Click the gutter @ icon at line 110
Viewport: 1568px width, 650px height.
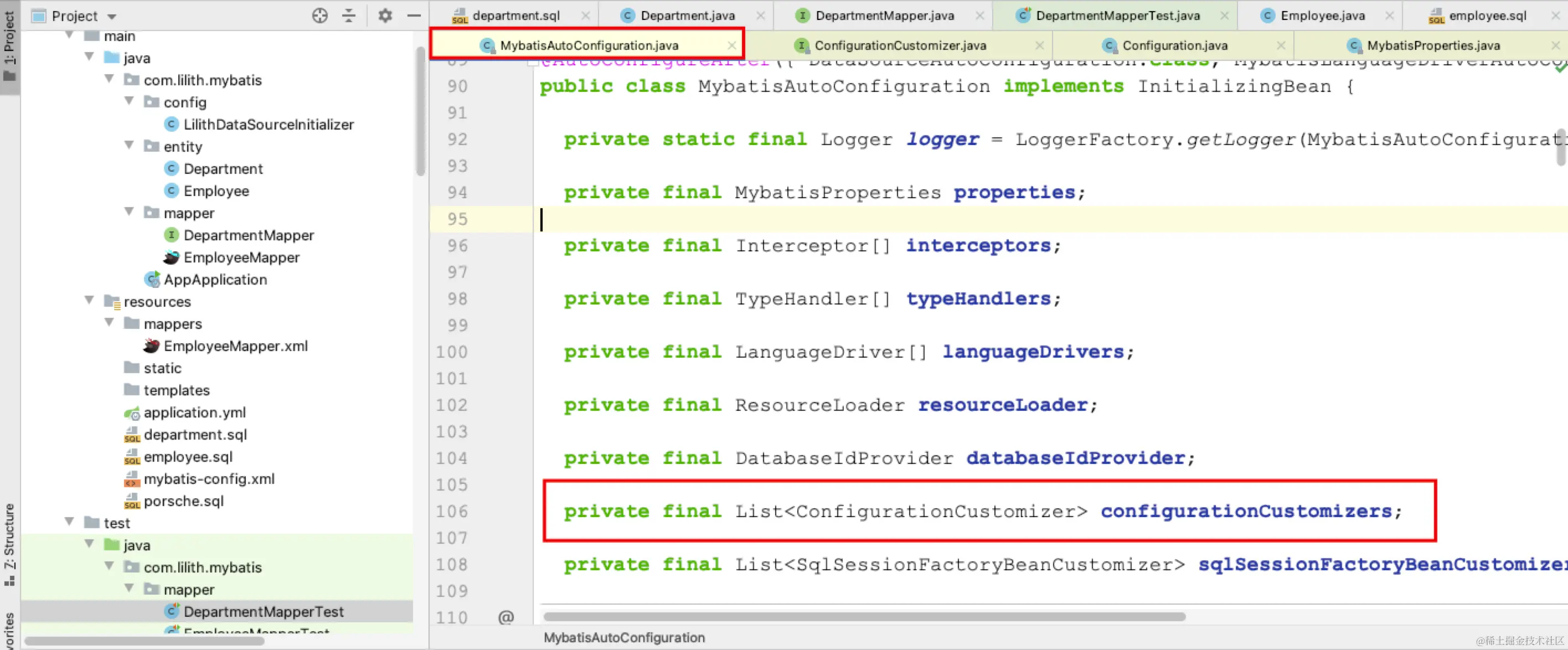[505, 617]
